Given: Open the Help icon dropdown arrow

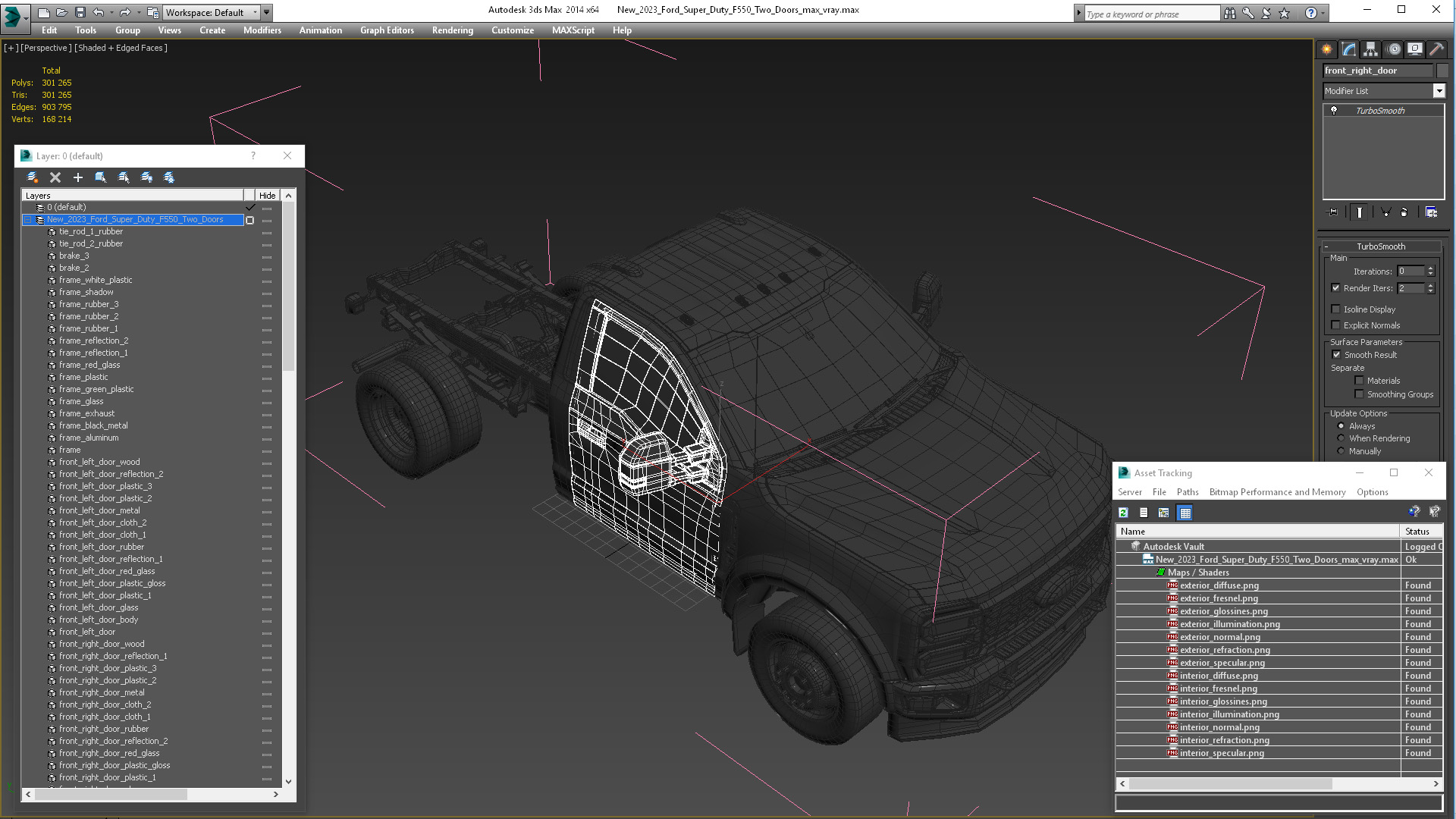Looking at the screenshot, I should 1323,13.
